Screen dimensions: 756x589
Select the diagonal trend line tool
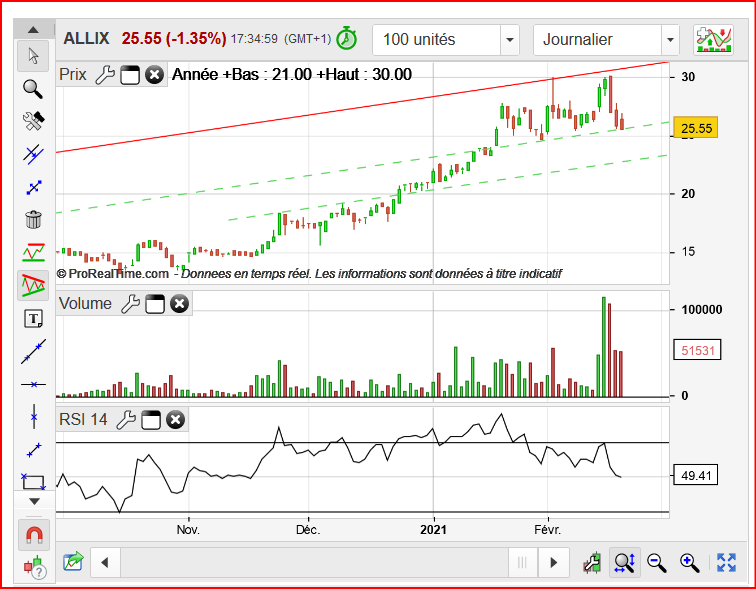[x=33, y=351]
